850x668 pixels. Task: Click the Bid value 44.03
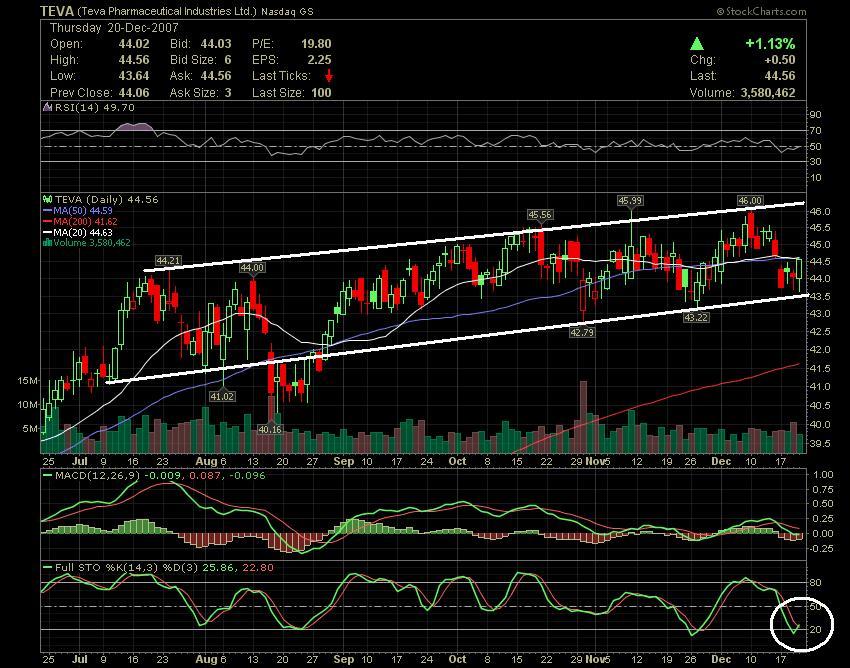click(x=216, y=44)
